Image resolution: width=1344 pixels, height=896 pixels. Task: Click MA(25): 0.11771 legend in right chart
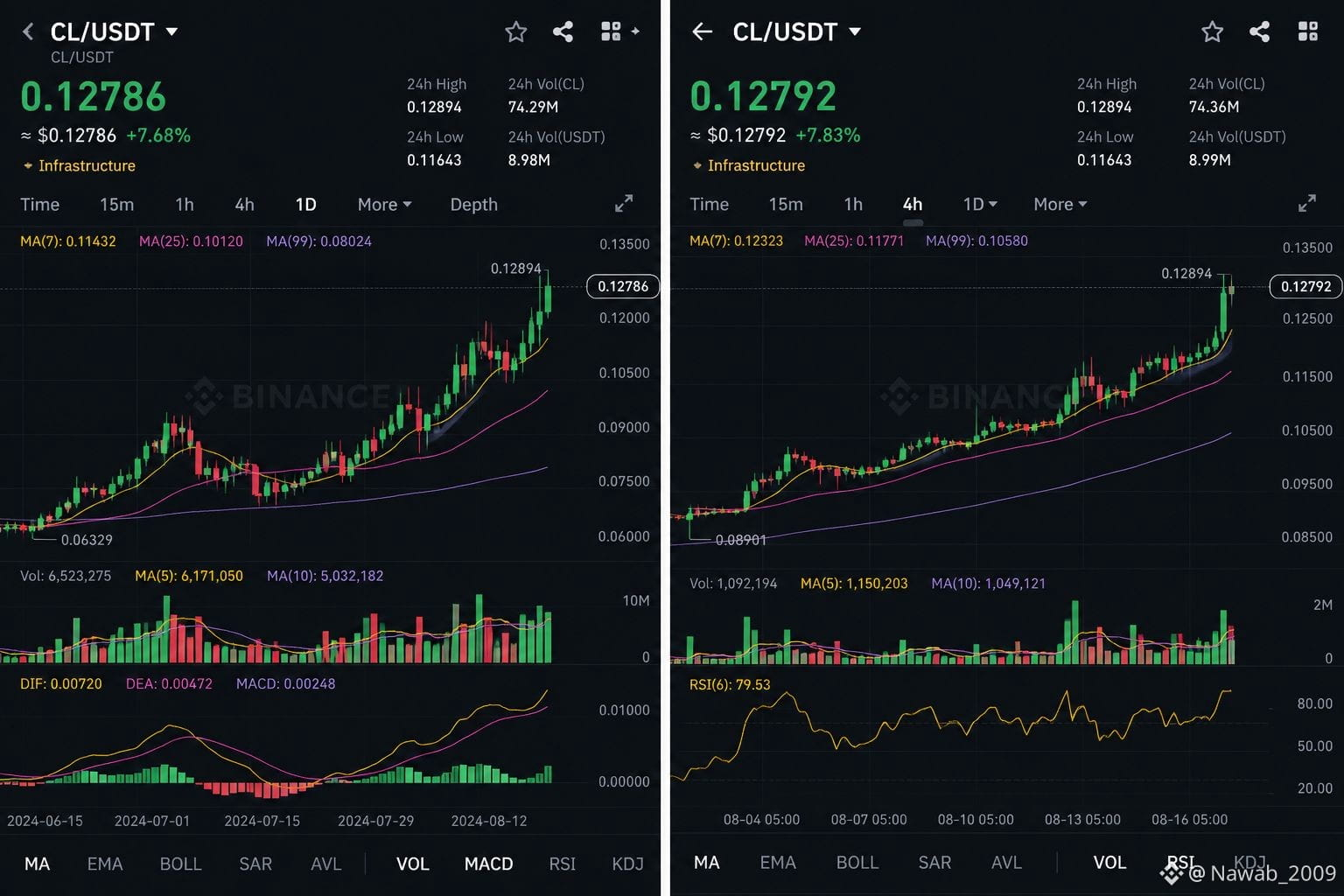[854, 241]
